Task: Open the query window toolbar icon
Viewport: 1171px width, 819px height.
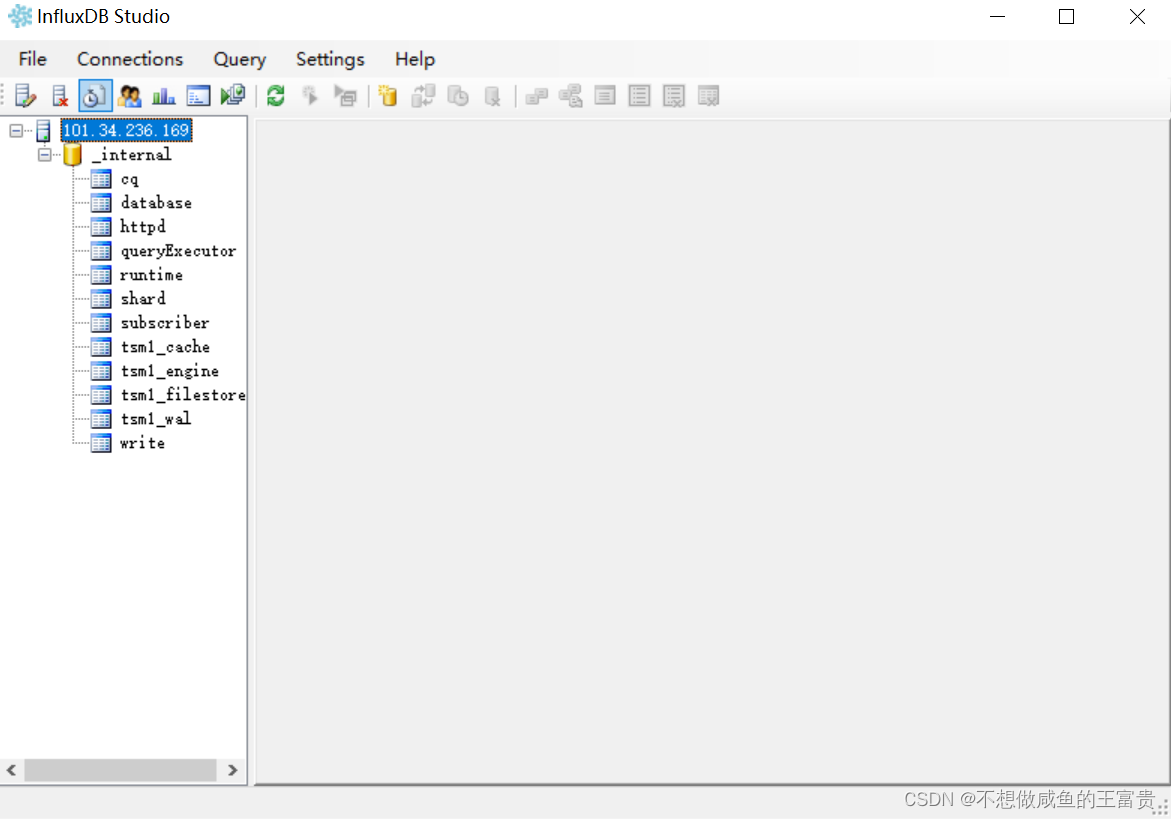Action: tap(198, 96)
